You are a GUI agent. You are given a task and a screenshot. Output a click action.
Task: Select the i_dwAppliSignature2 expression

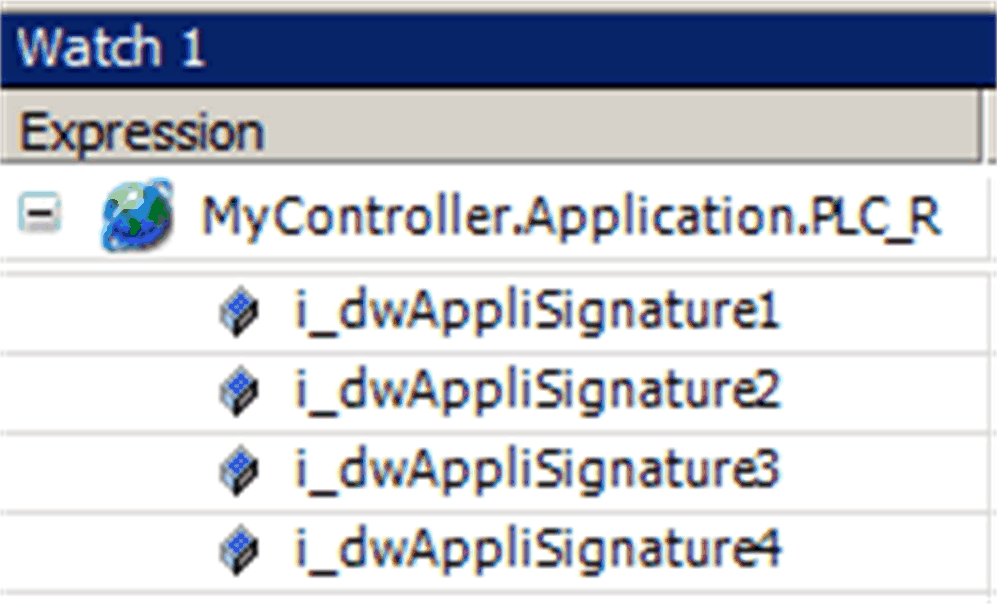click(538, 390)
